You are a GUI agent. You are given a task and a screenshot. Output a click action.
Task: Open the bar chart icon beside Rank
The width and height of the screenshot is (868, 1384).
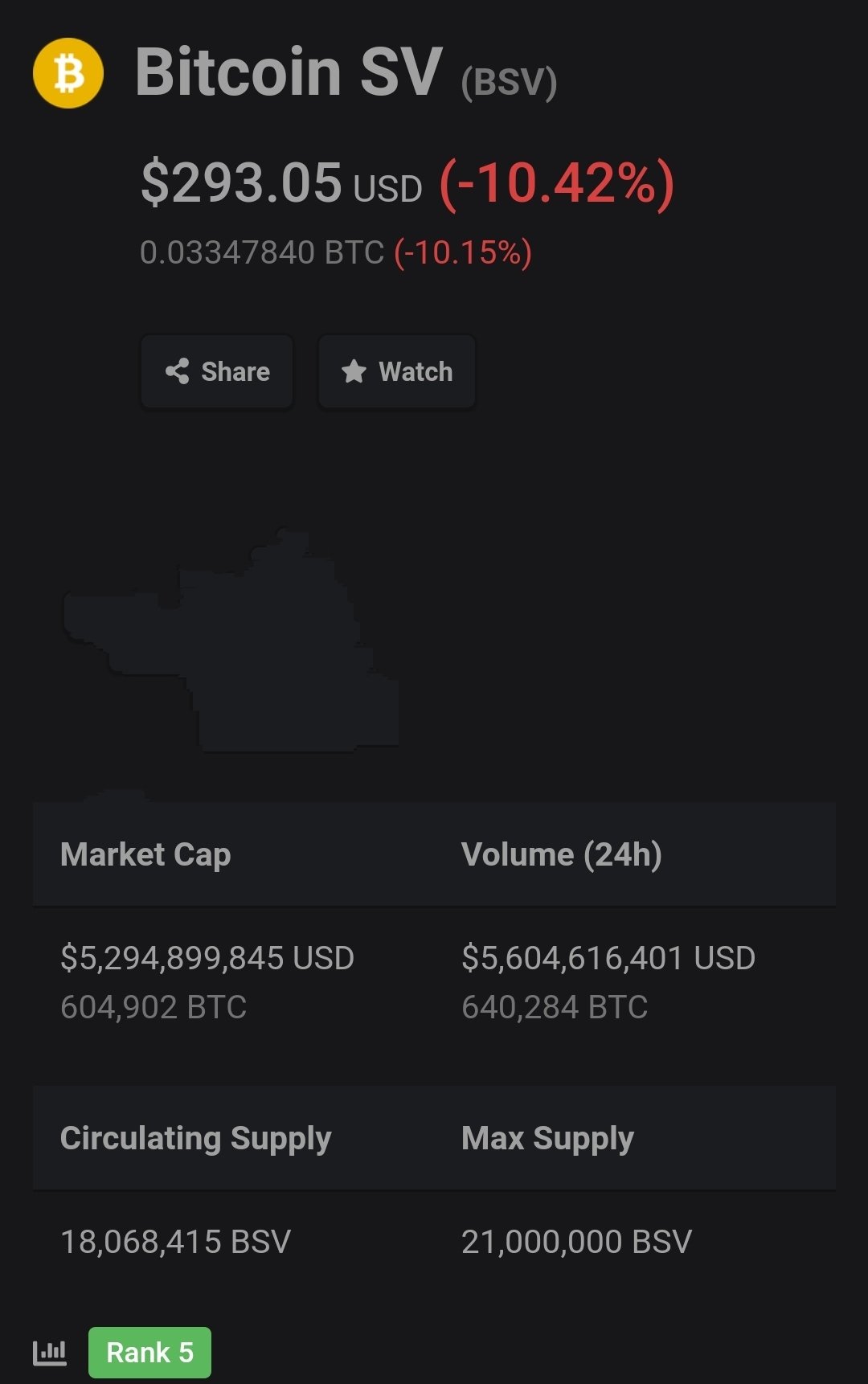(x=50, y=1353)
